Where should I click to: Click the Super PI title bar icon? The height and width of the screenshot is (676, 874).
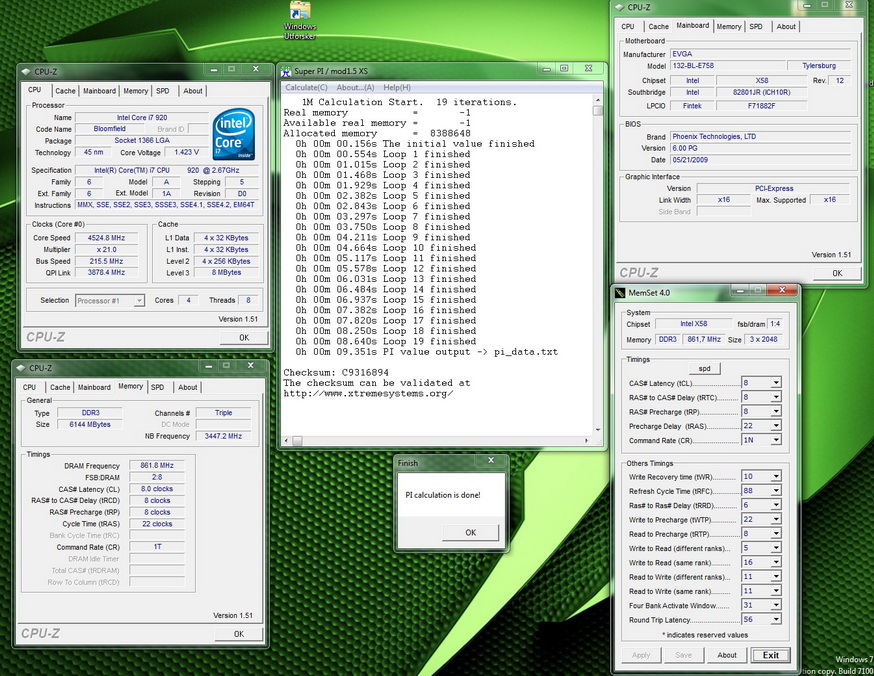click(x=286, y=71)
